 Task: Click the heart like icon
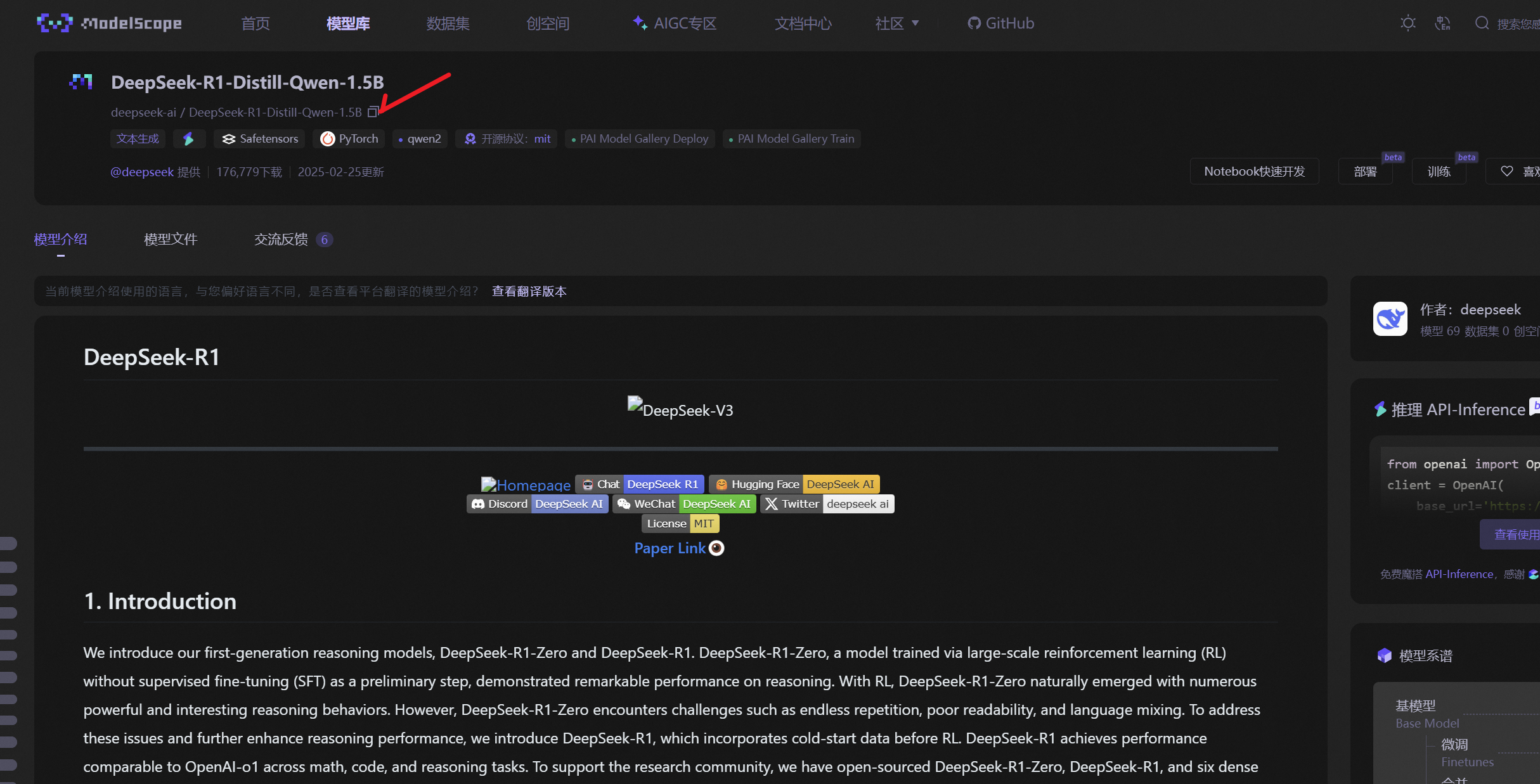coord(1507,171)
